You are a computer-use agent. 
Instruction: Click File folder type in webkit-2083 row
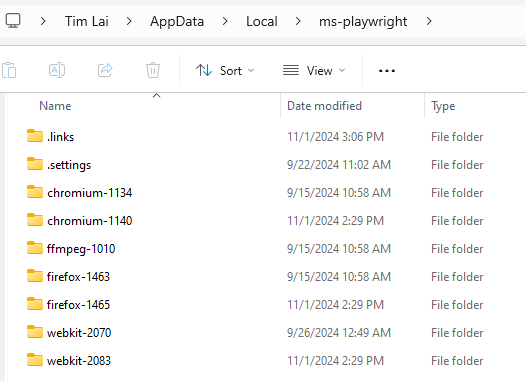click(457, 361)
